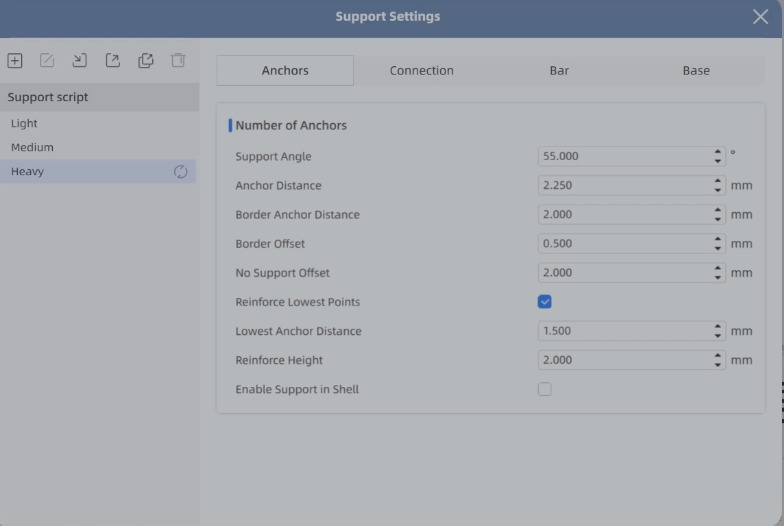Viewport: 784px width, 526px height.
Task: Click the add new support script icon
Action: (x=15, y=61)
